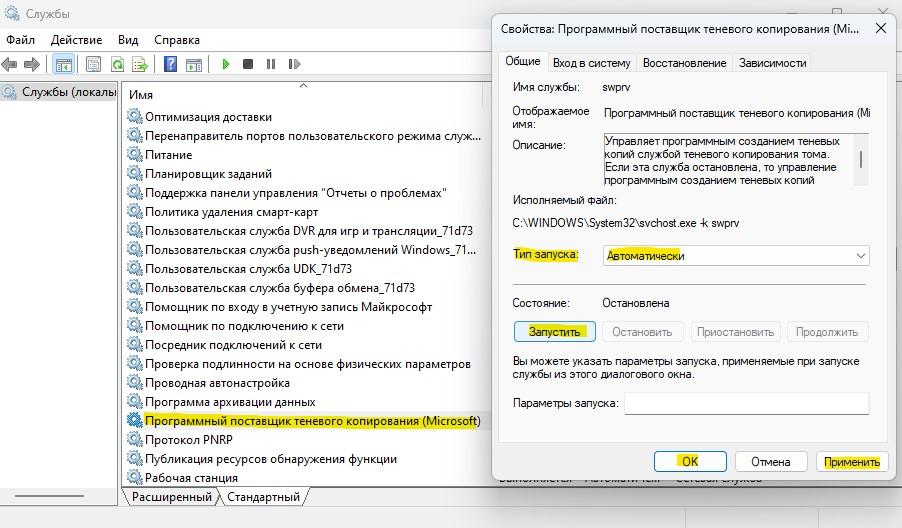Open the Действие menu

(76, 40)
